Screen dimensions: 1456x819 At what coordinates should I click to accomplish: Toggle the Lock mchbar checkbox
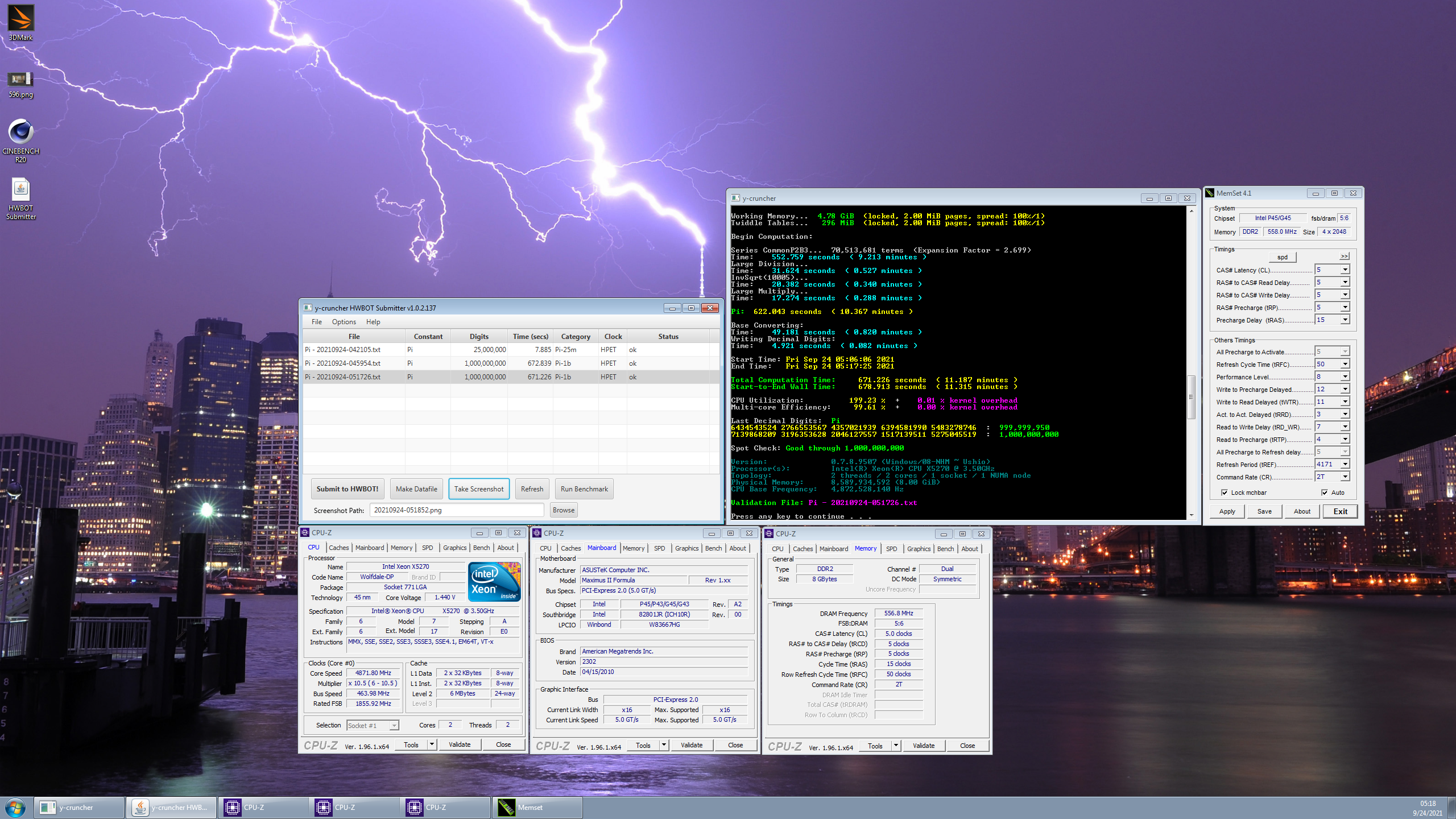pos(1225,493)
